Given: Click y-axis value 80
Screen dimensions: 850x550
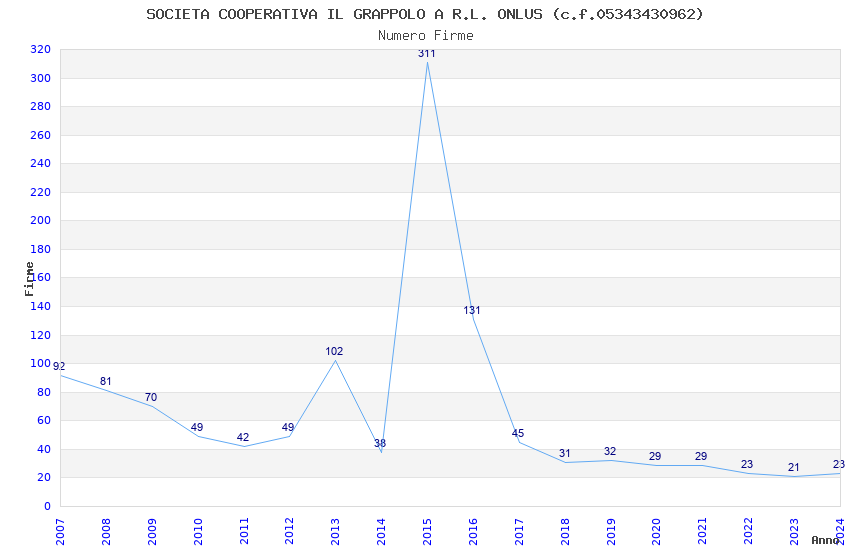Looking at the screenshot, I should click(44, 392).
